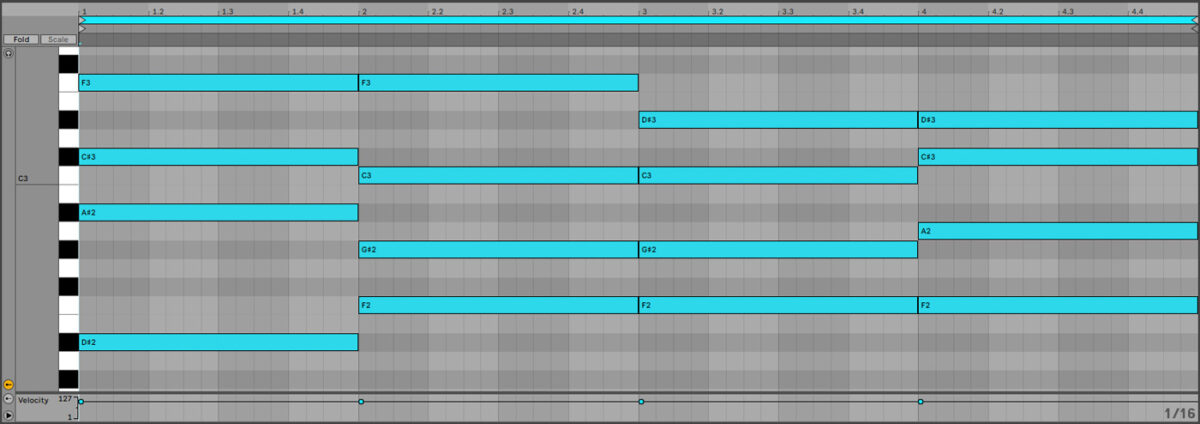
Task: Click the ruler at beat 1.4
Action: (x=297, y=11)
